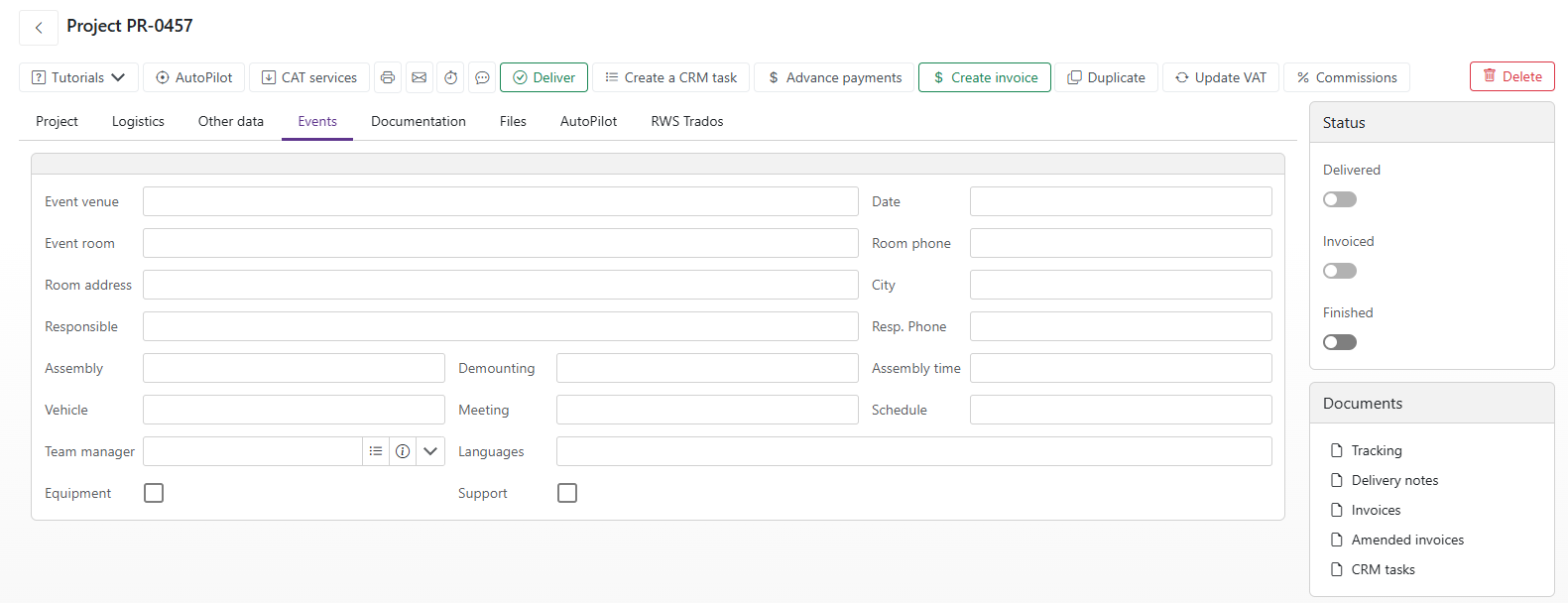Open the chat bubble comments icon
The height and width of the screenshot is (603, 1568).
click(482, 77)
